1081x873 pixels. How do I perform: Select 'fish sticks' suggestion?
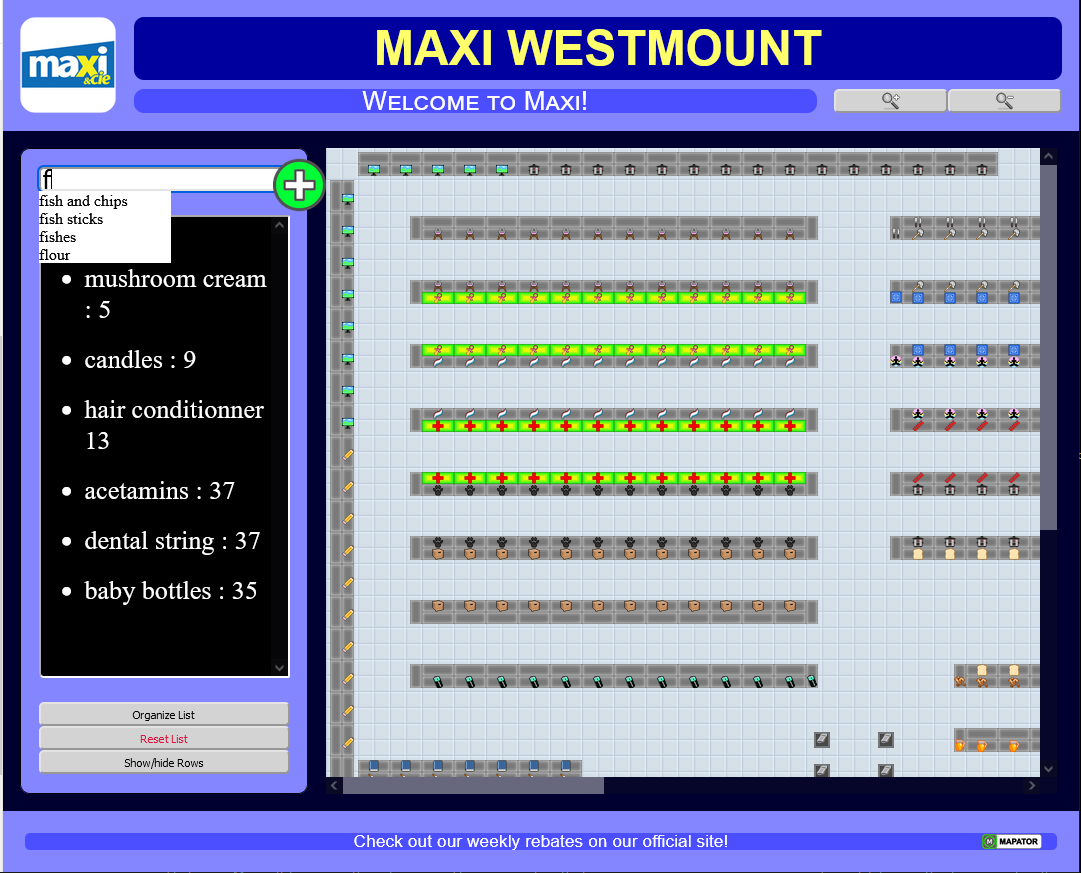coord(71,219)
